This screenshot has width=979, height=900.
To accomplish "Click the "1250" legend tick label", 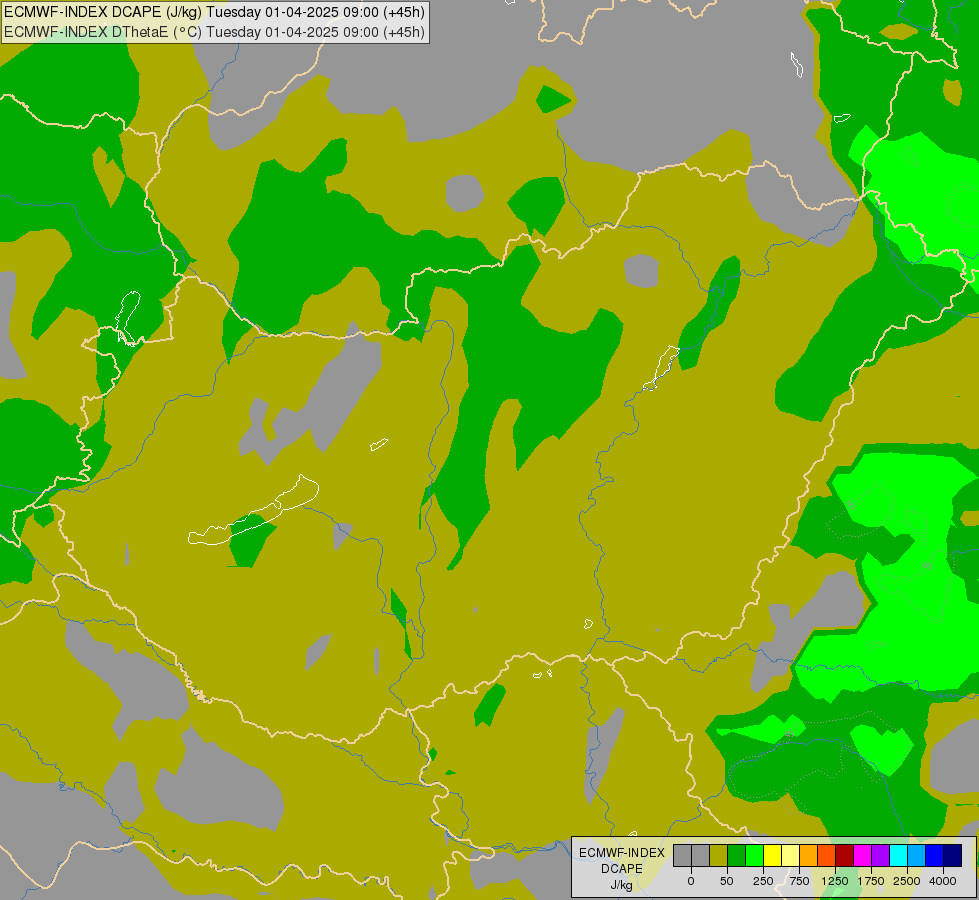I will tap(835, 881).
